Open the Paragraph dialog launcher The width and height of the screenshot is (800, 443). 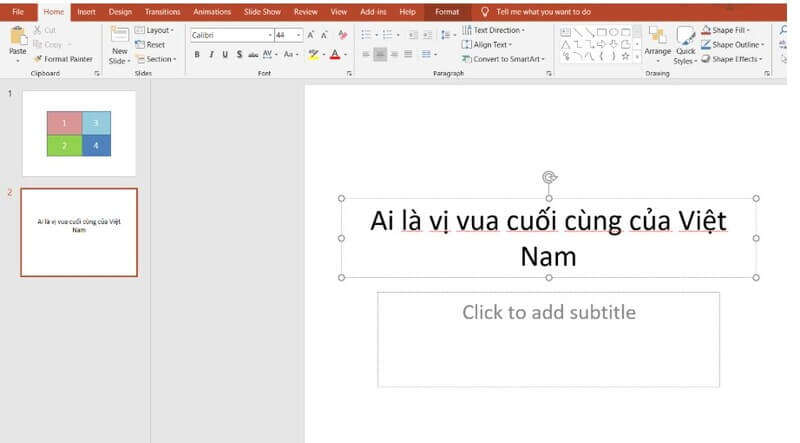tap(549, 74)
